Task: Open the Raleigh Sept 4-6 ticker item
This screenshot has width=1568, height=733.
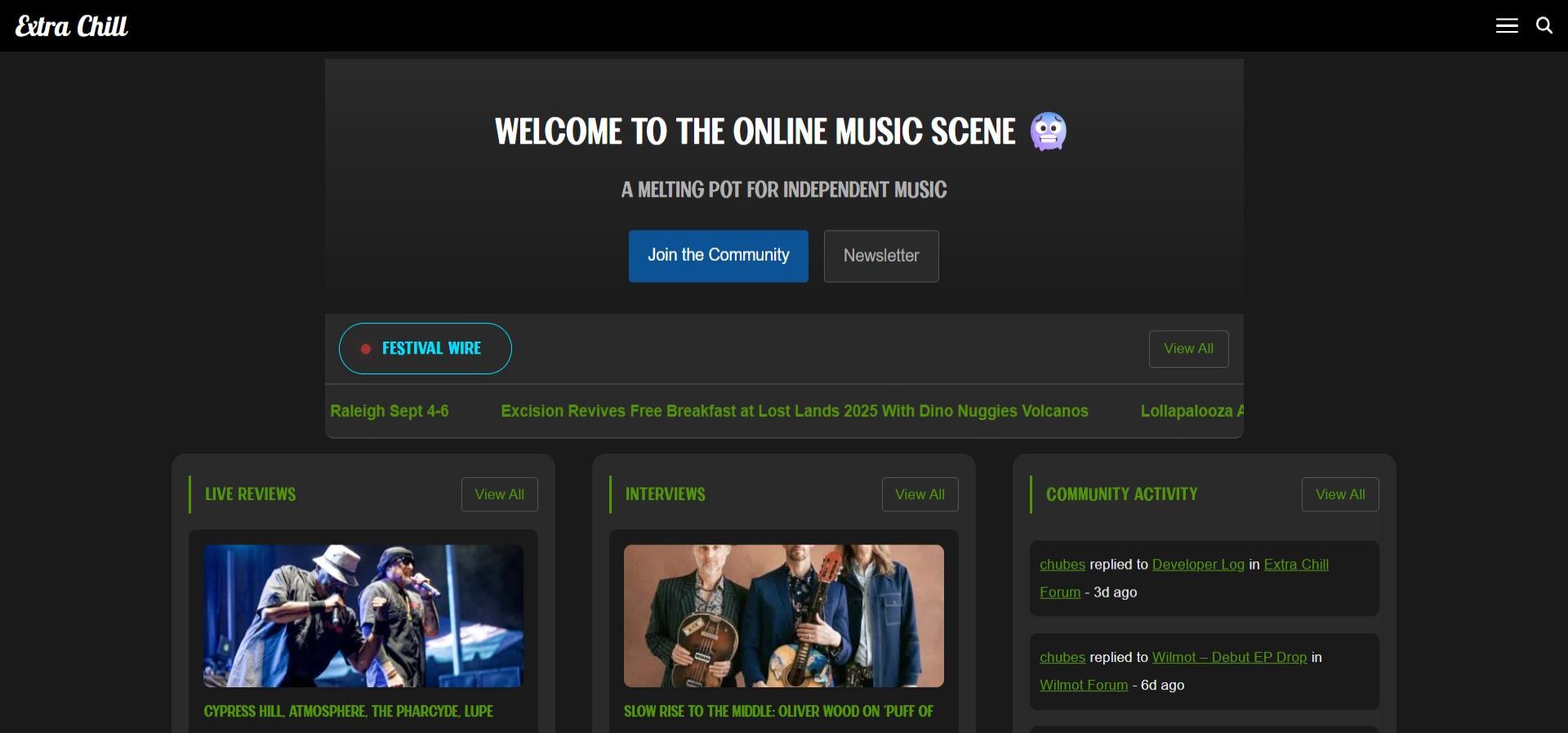Action: [x=390, y=411]
